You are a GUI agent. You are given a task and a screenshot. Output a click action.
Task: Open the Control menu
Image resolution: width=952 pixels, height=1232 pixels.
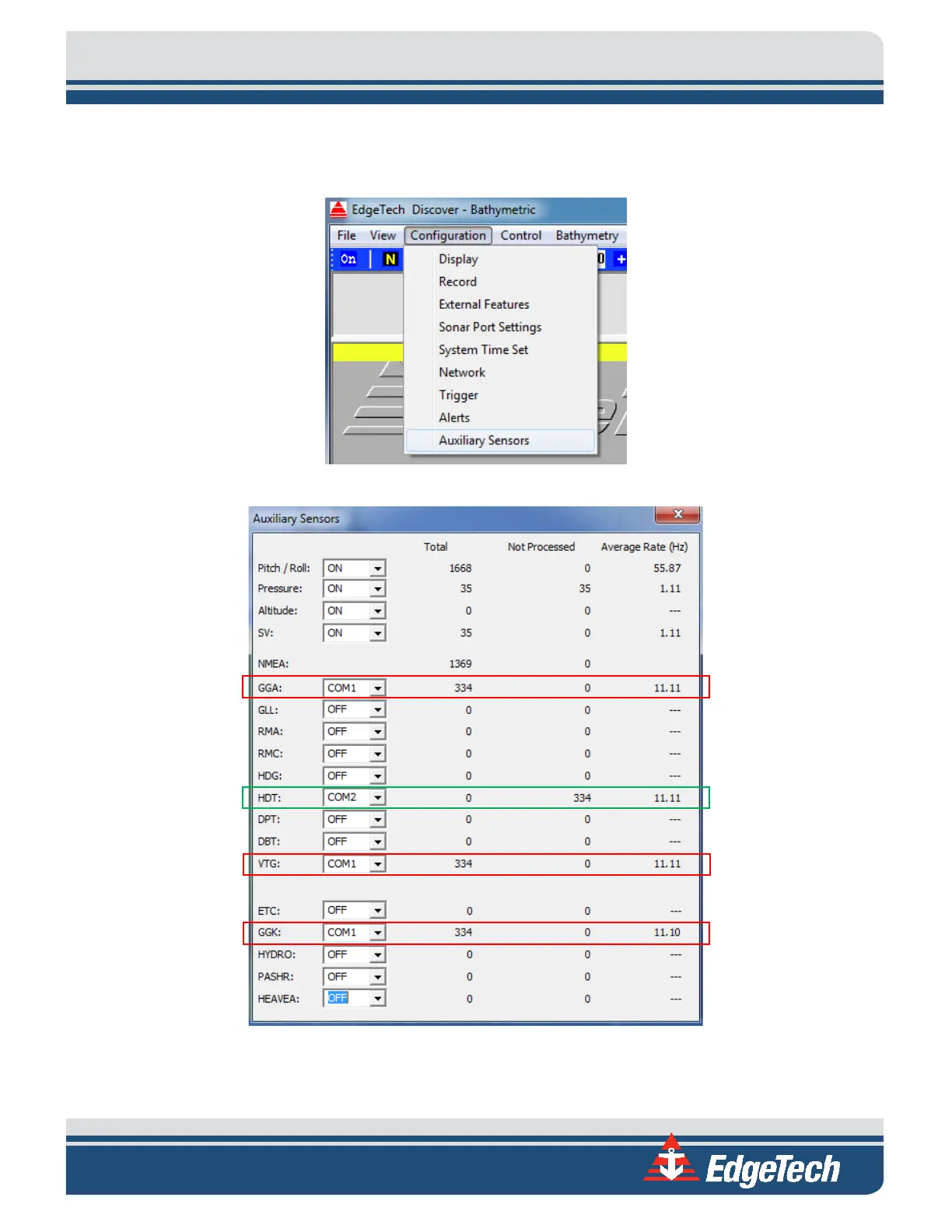[521, 236]
